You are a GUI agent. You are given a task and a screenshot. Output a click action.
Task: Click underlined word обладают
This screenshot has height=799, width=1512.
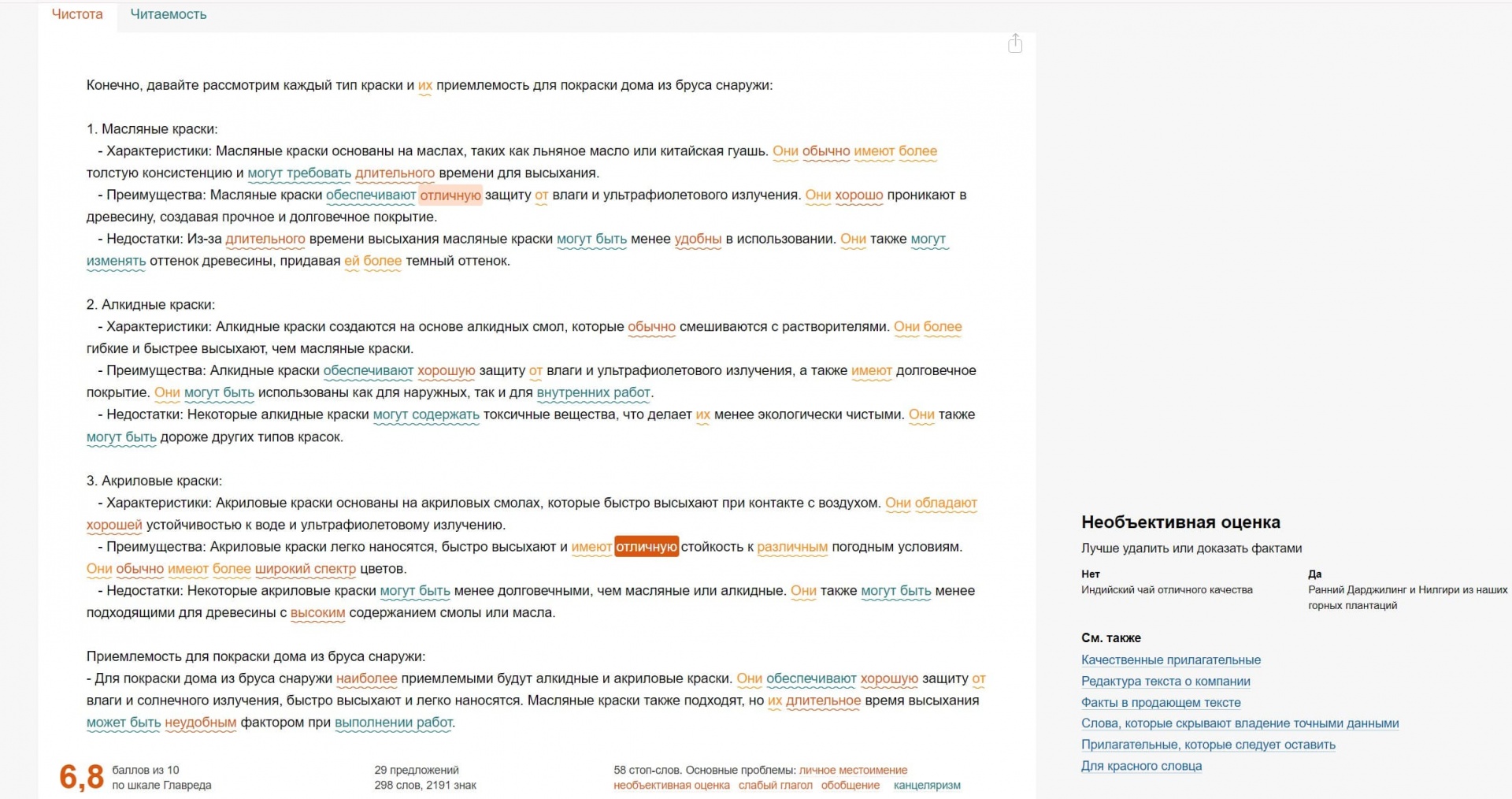coord(946,503)
